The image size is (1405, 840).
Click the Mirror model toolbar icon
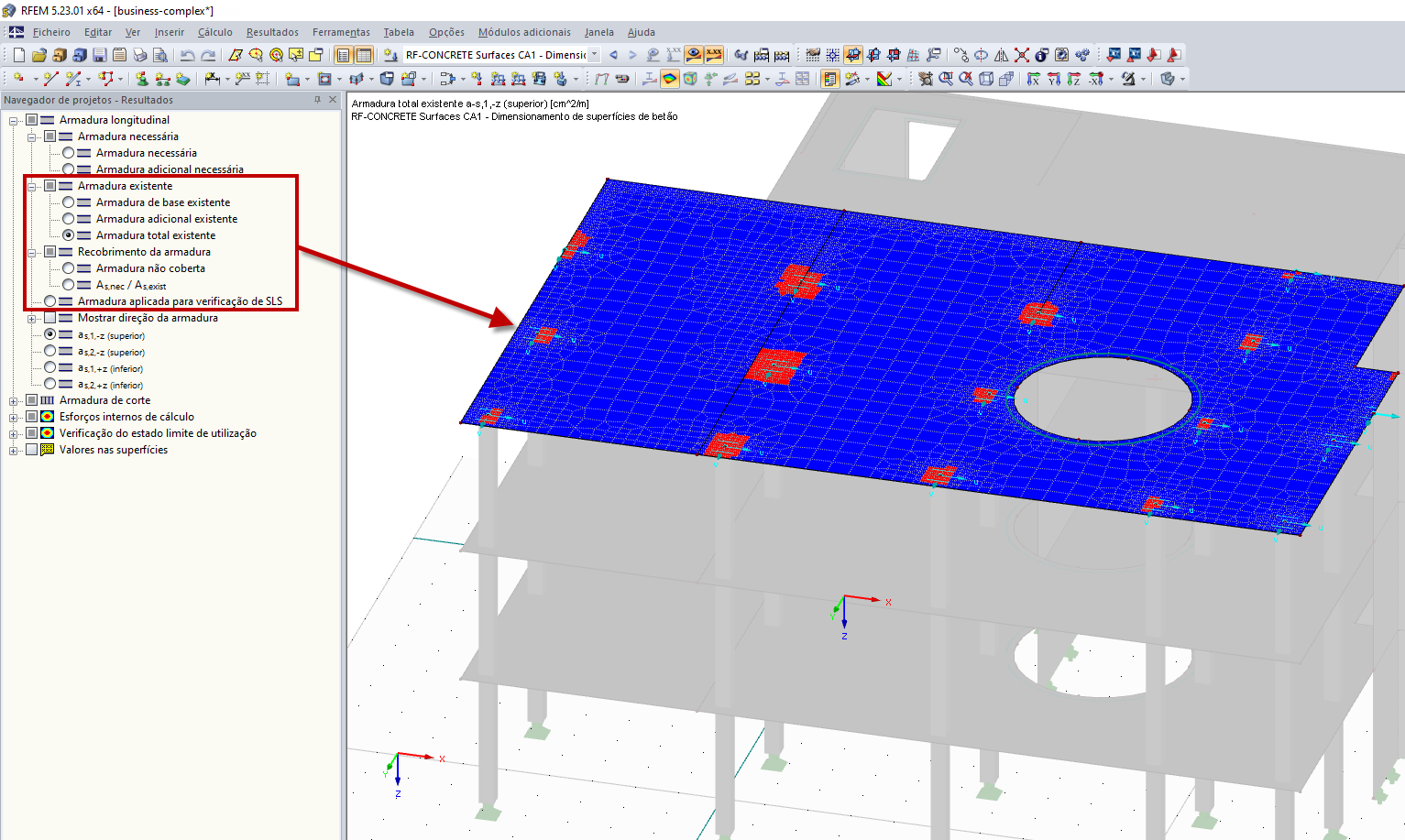1001,55
